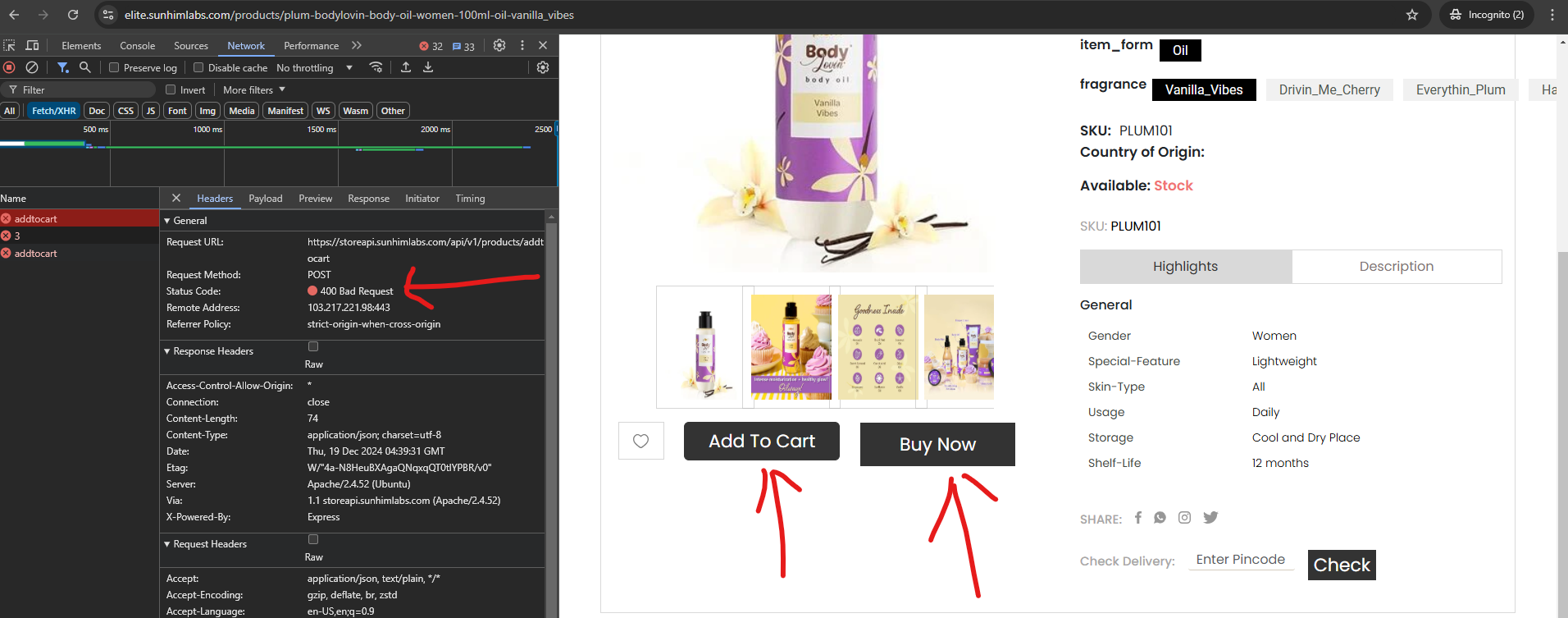Image resolution: width=1568 pixels, height=618 pixels.
Task: Enable Disable cache checkbox
Action: click(x=198, y=67)
